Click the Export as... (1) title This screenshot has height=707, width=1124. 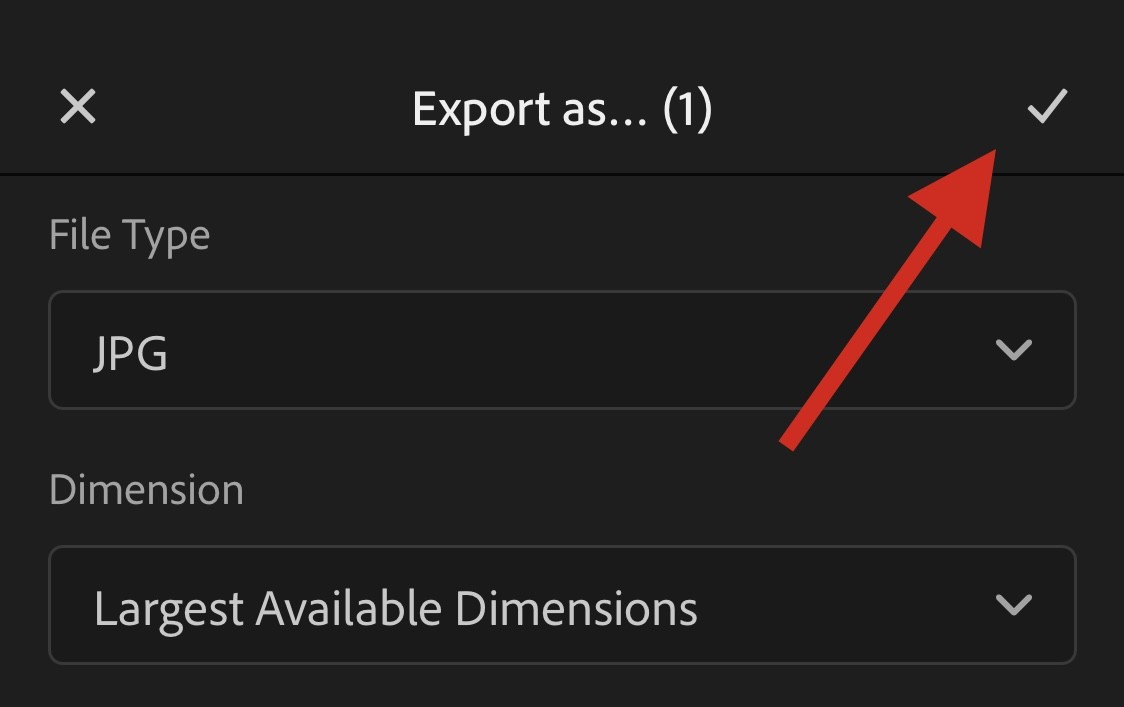point(561,108)
